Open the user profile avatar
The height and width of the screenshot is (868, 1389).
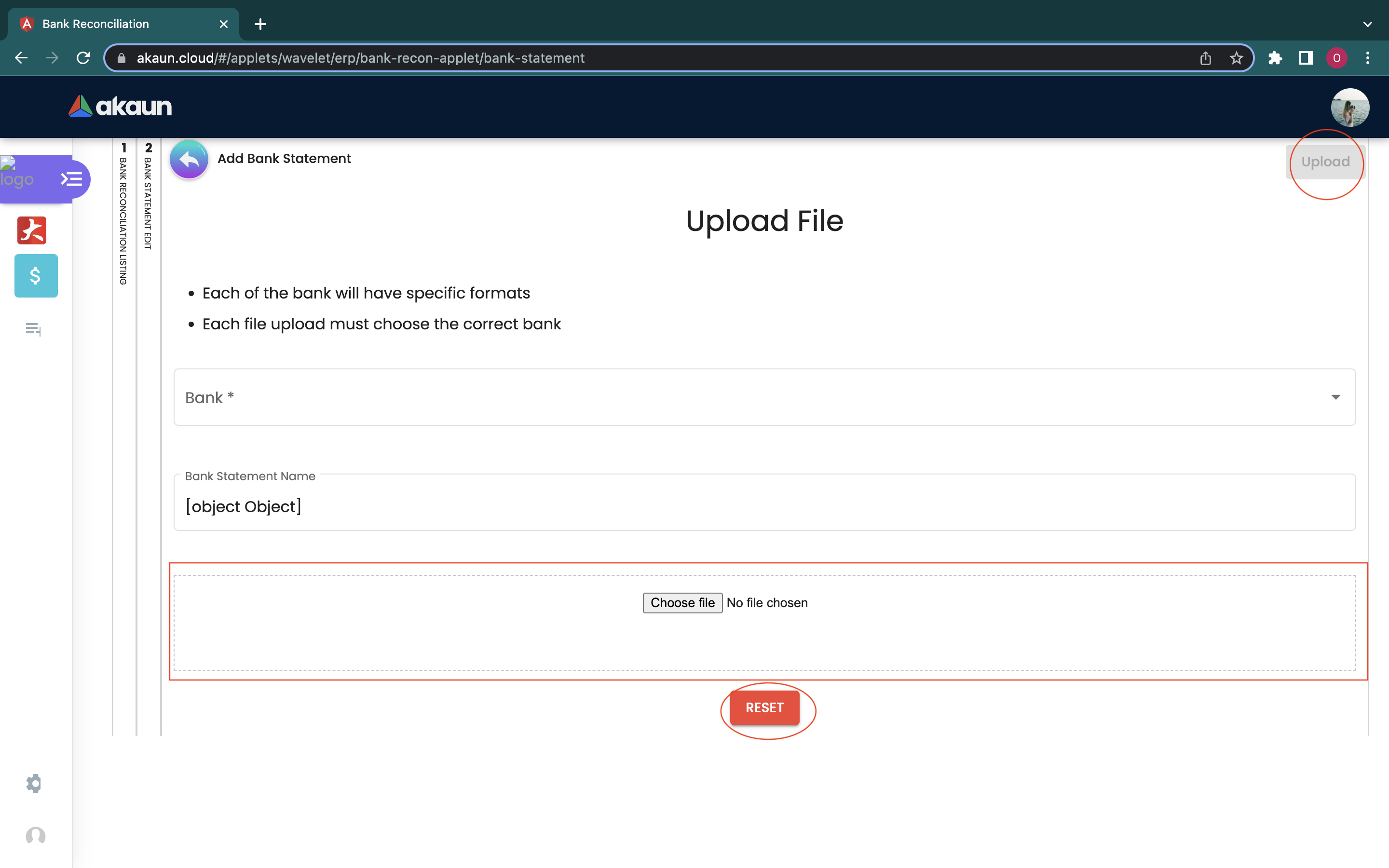(1349, 108)
